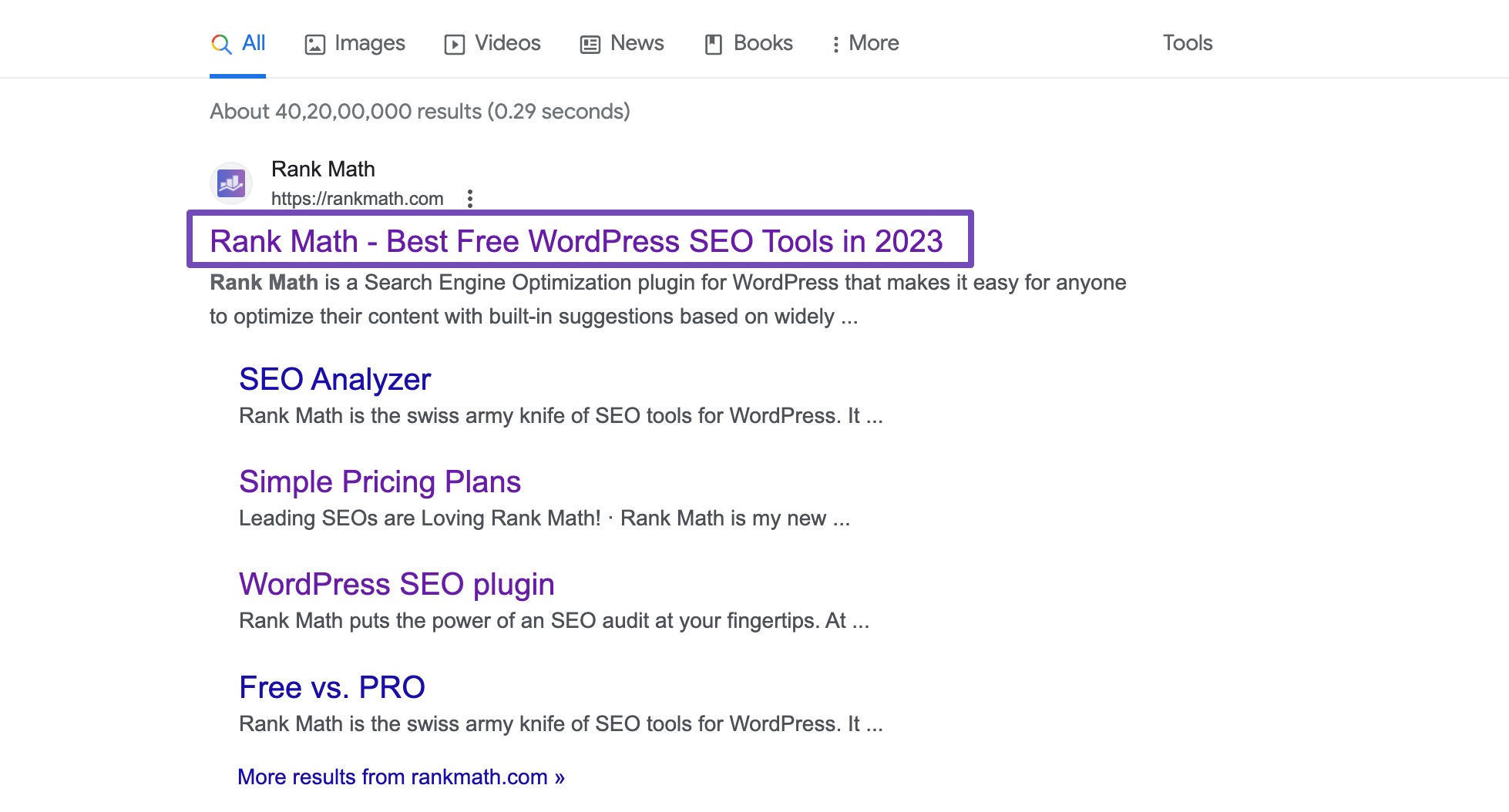
Task: Click the About 40,20,00,000 results text
Action: (420, 111)
